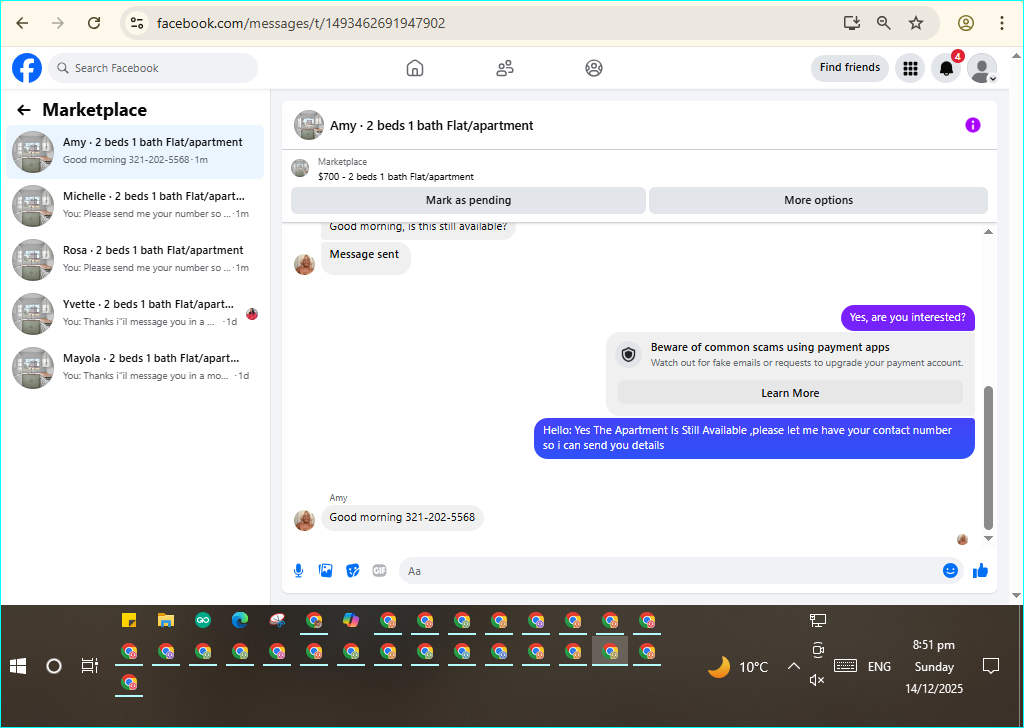Send a thumbs-up like

click(x=980, y=571)
